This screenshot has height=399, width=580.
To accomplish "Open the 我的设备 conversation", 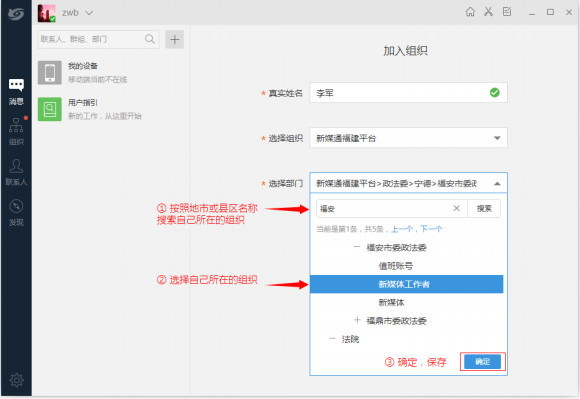I will pyautogui.click(x=111, y=72).
